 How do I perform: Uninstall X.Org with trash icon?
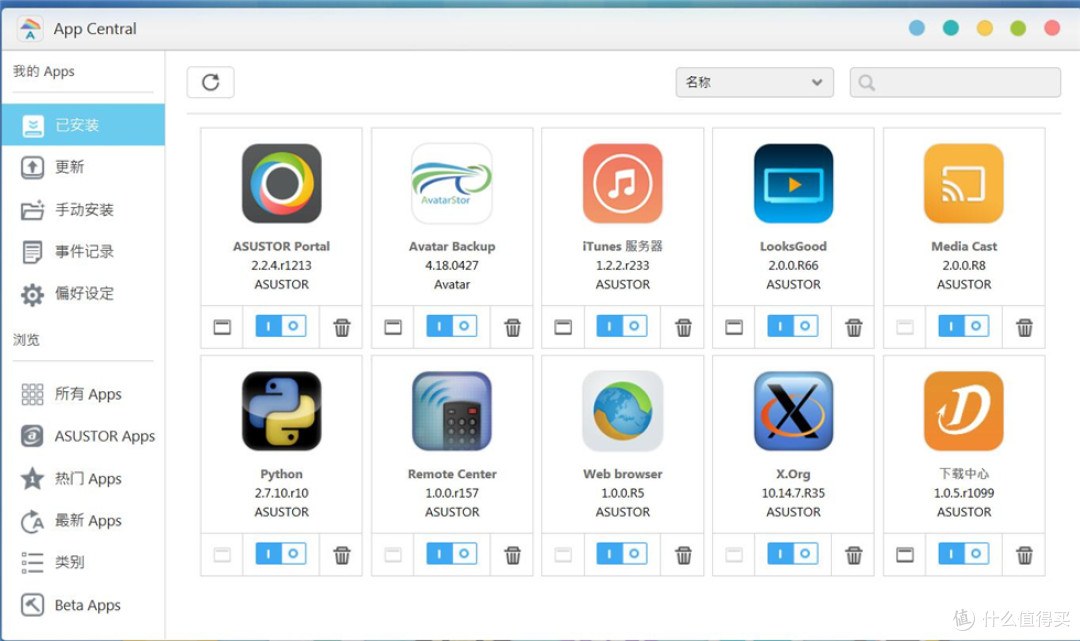tap(854, 555)
